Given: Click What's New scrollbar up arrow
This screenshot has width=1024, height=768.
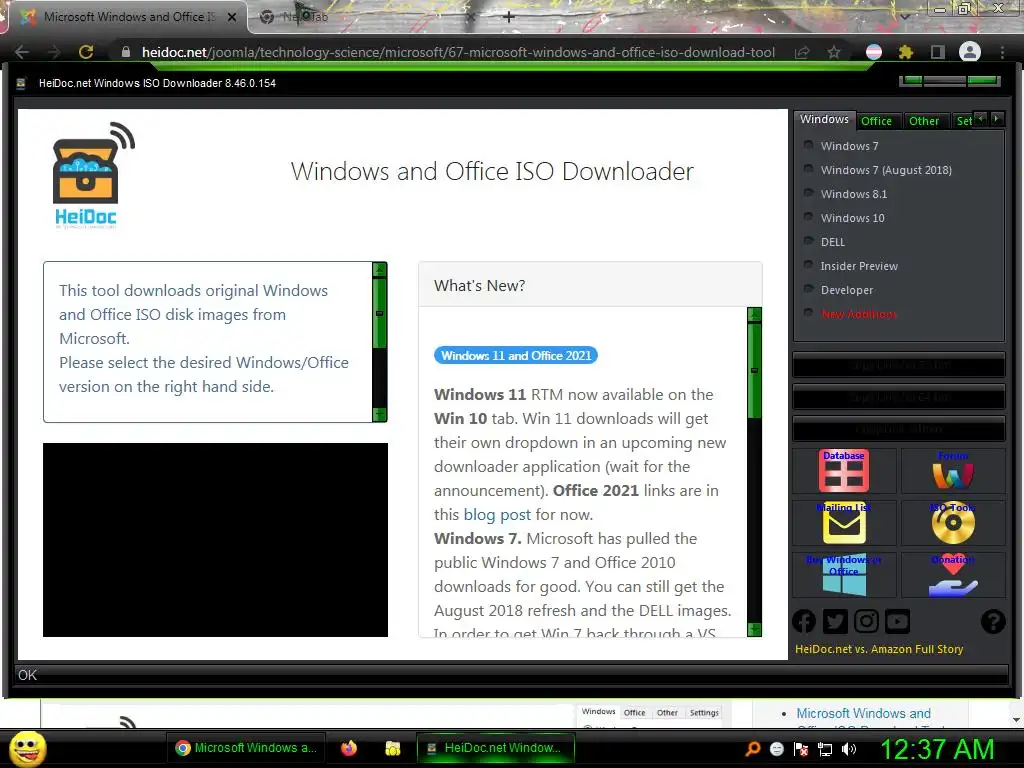Looking at the screenshot, I should pos(754,315).
